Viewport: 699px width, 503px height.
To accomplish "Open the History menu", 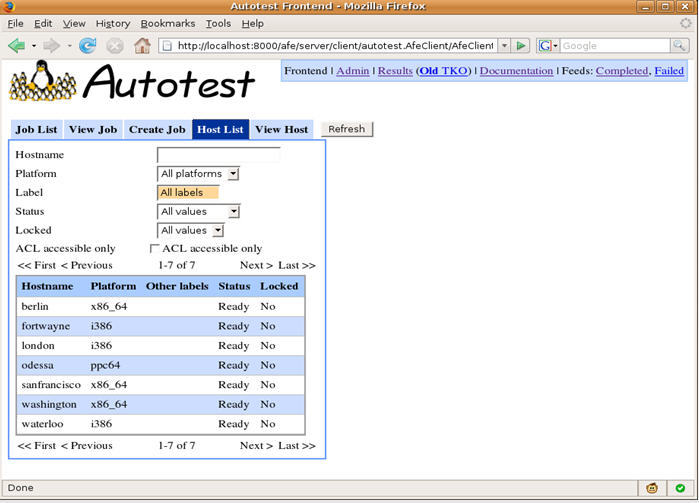I will 113,24.
